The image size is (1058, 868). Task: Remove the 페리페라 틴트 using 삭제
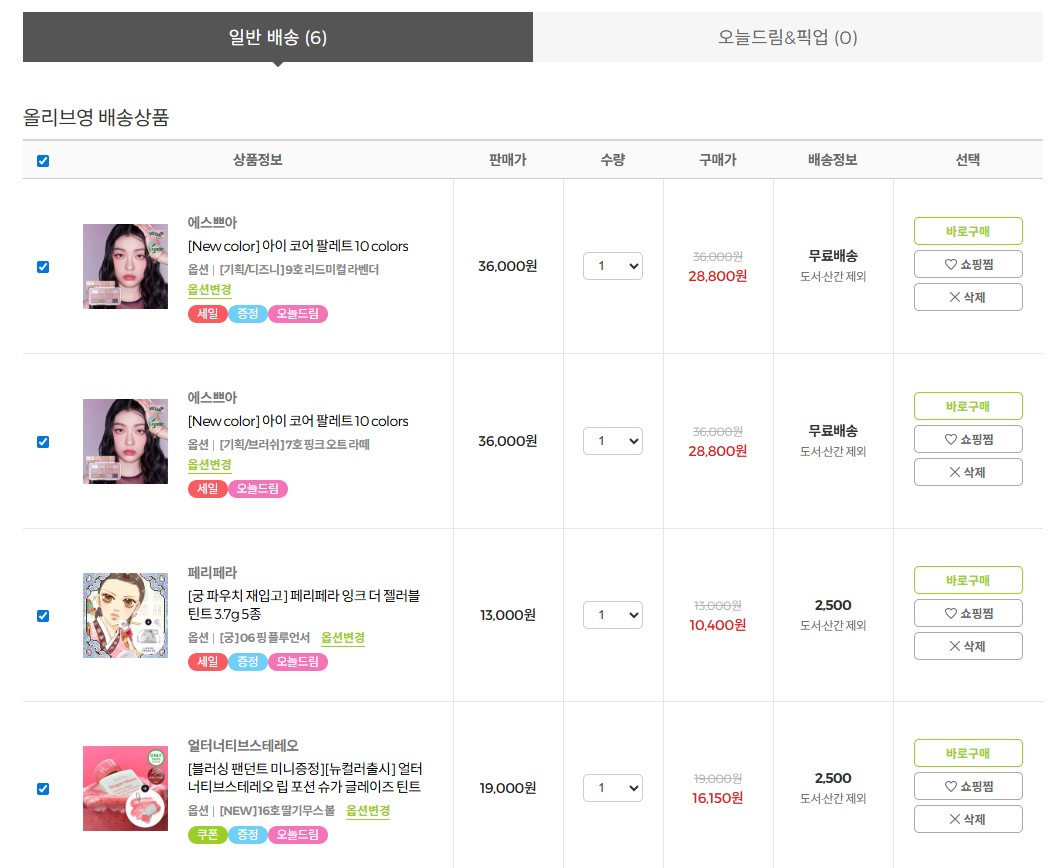click(x=968, y=646)
